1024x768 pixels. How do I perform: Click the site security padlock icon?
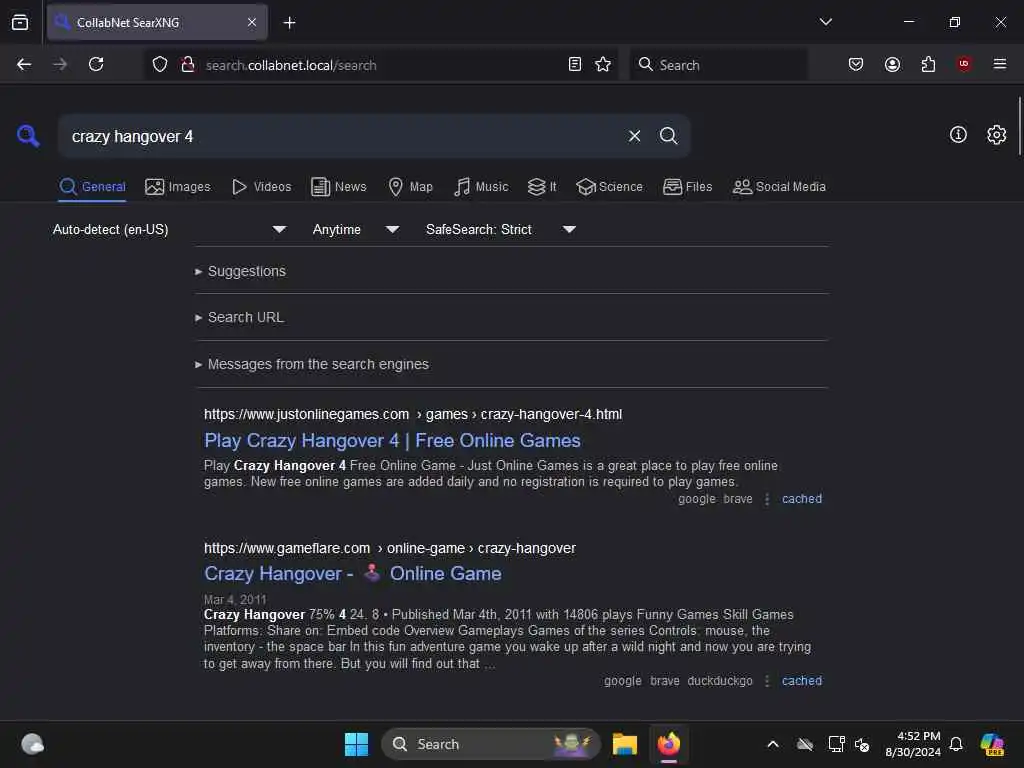click(188, 64)
